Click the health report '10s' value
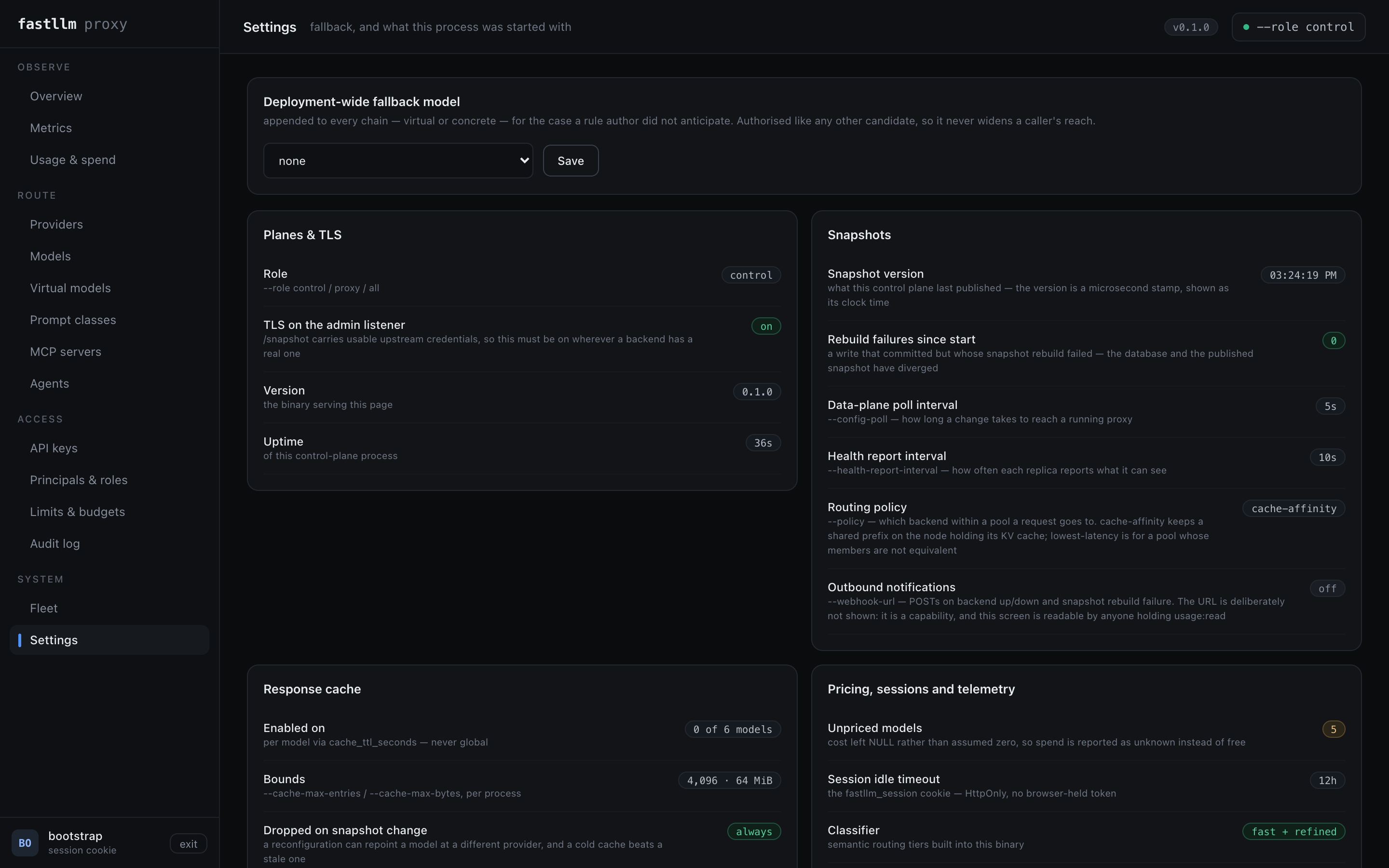The height and width of the screenshot is (868, 1389). click(1327, 457)
